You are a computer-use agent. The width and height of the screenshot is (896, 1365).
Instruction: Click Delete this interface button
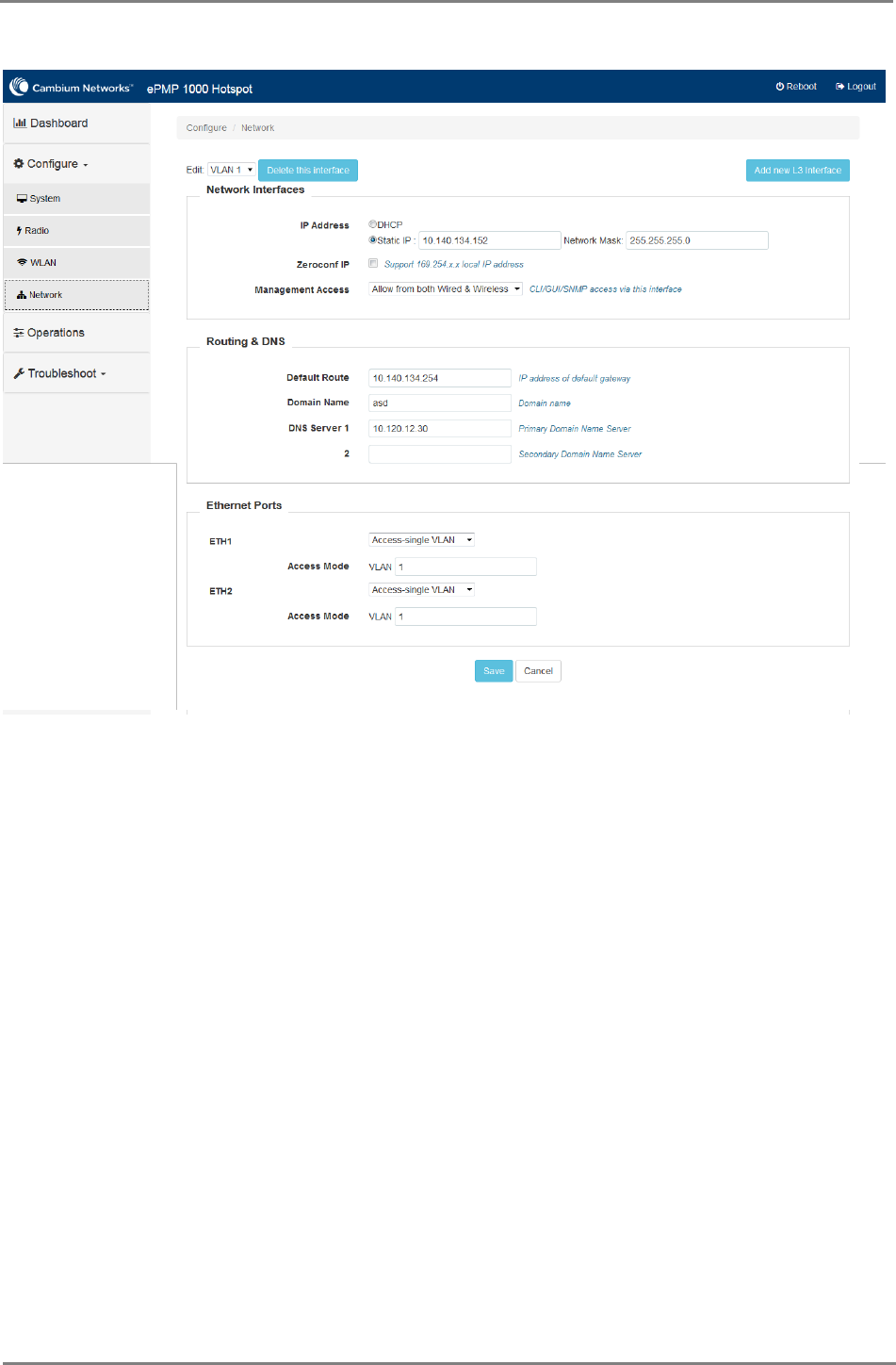coord(308,171)
